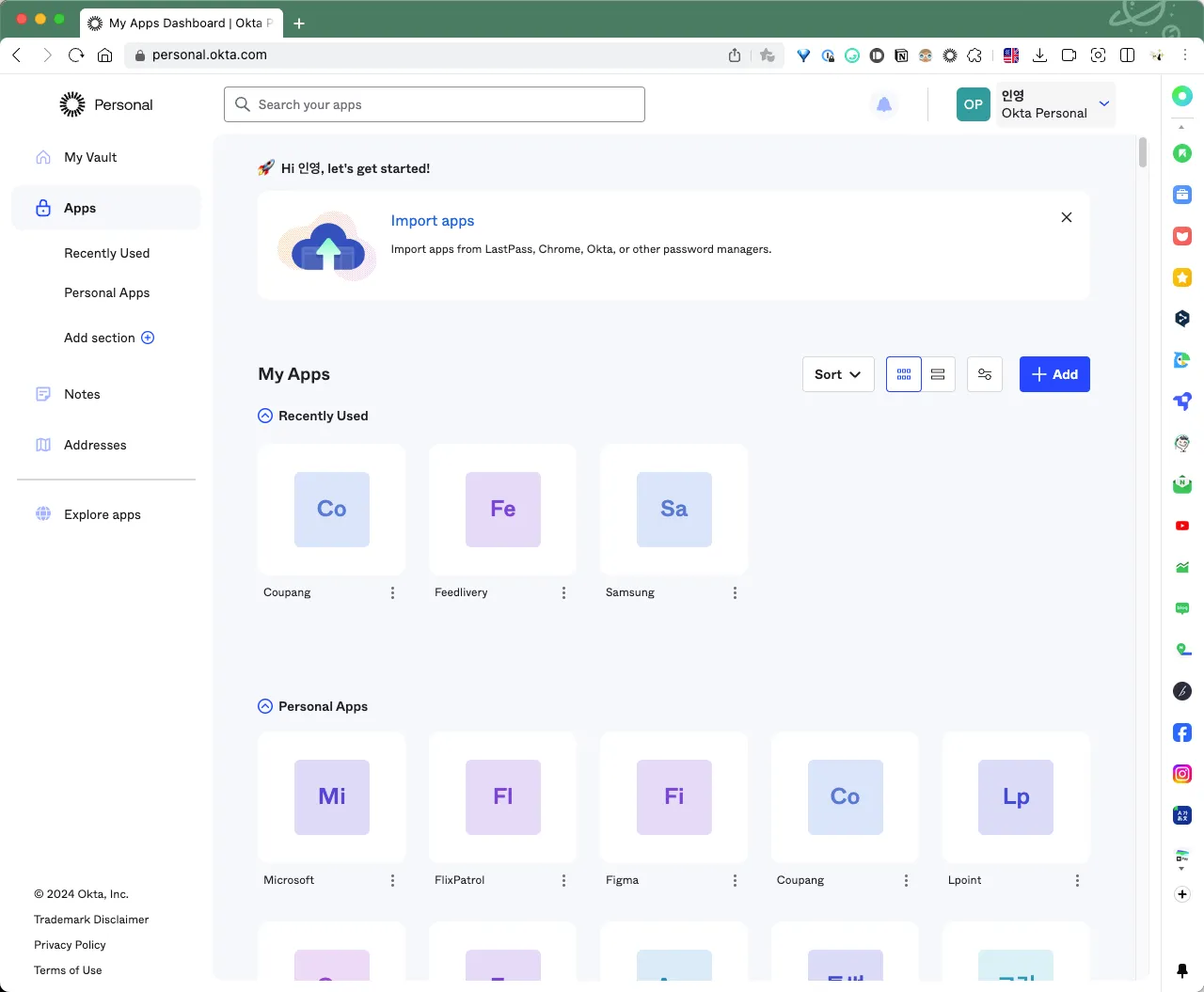Open the extensions puzzle icon

click(x=974, y=55)
